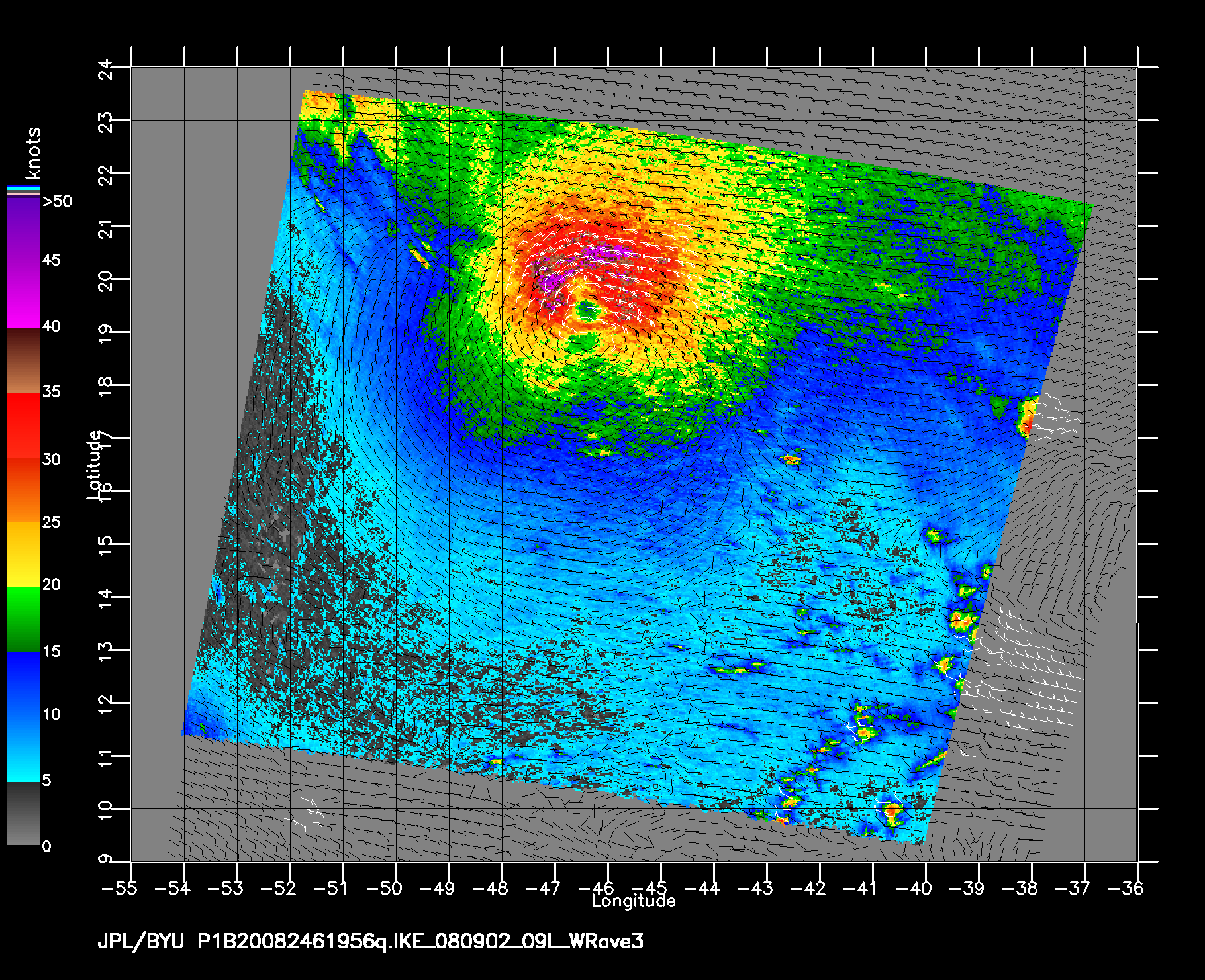Click the '11' latitude tick label

click(105, 758)
